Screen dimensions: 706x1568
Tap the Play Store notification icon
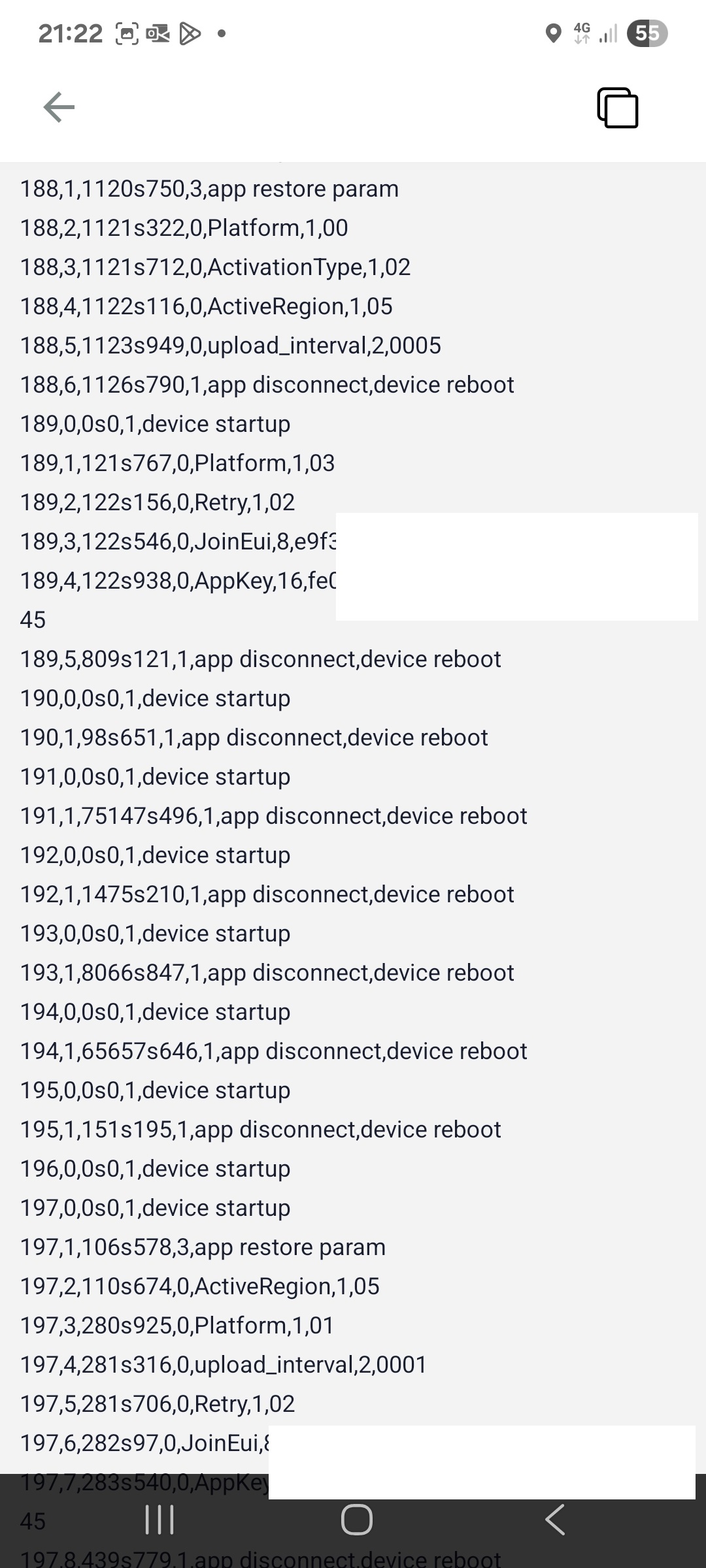(190, 33)
